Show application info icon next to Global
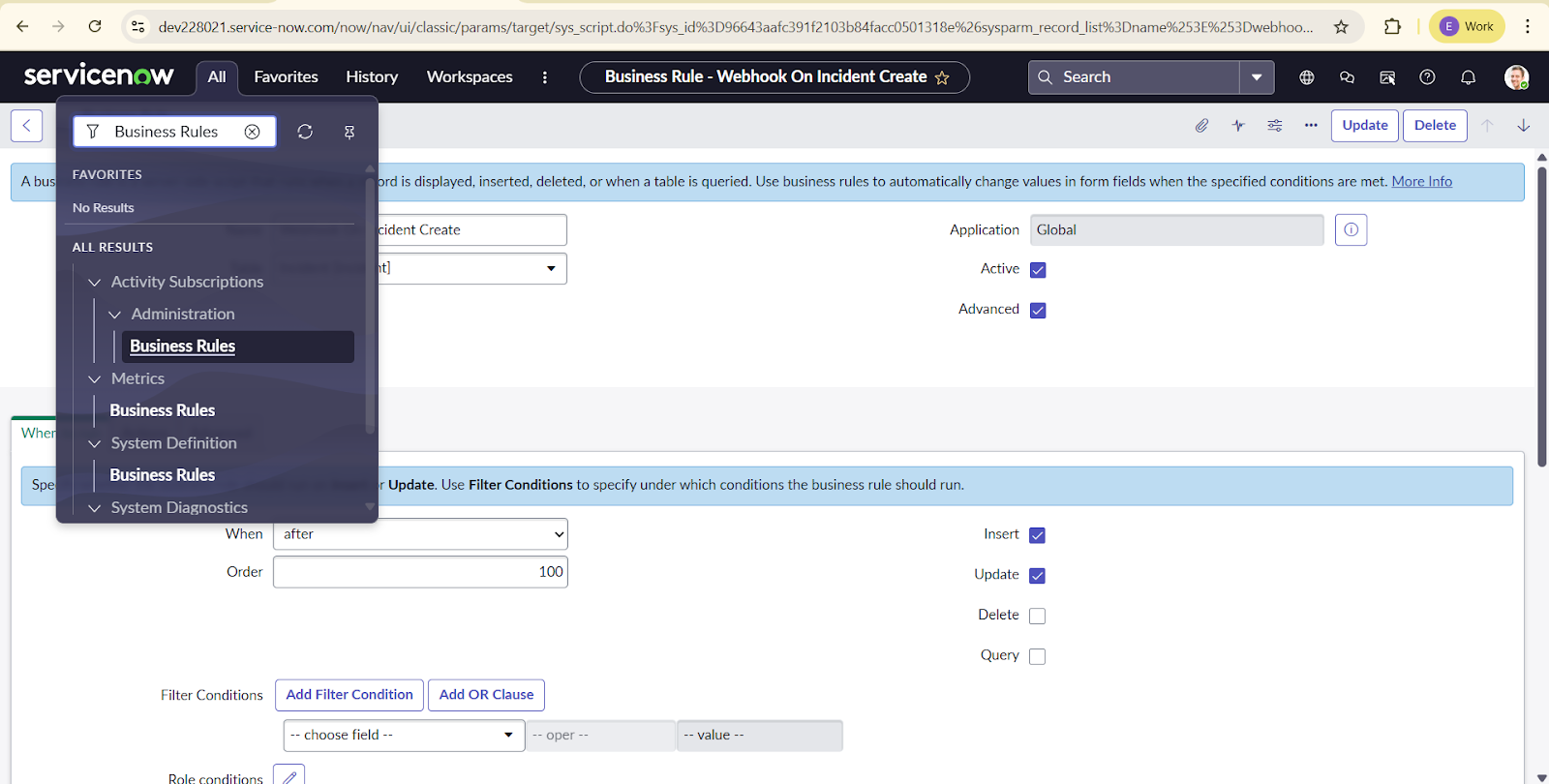 pos(1351,230)
